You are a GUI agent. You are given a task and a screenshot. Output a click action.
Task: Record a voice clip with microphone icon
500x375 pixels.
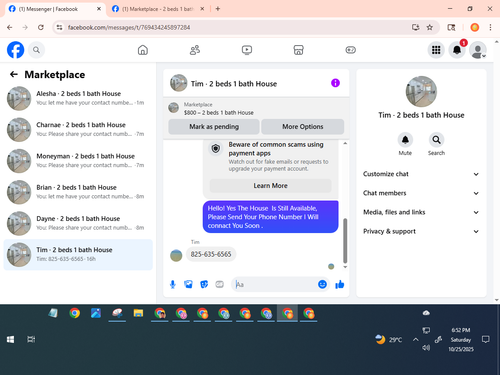pos(173,284)
